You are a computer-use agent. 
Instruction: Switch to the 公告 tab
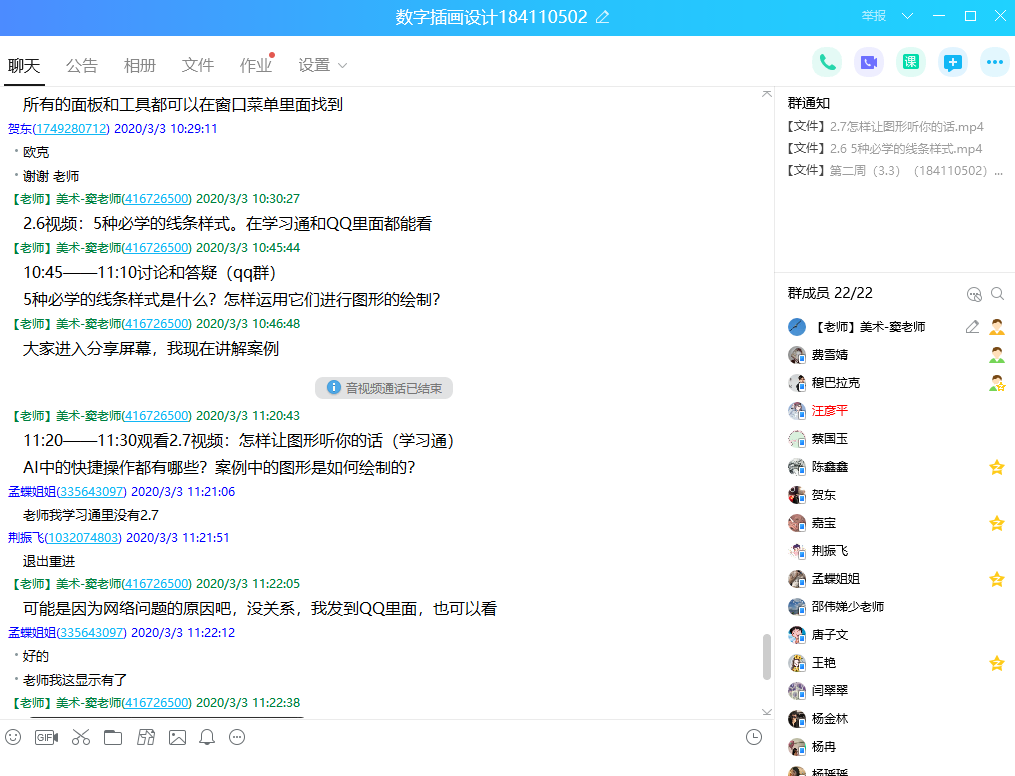point(82,65)
